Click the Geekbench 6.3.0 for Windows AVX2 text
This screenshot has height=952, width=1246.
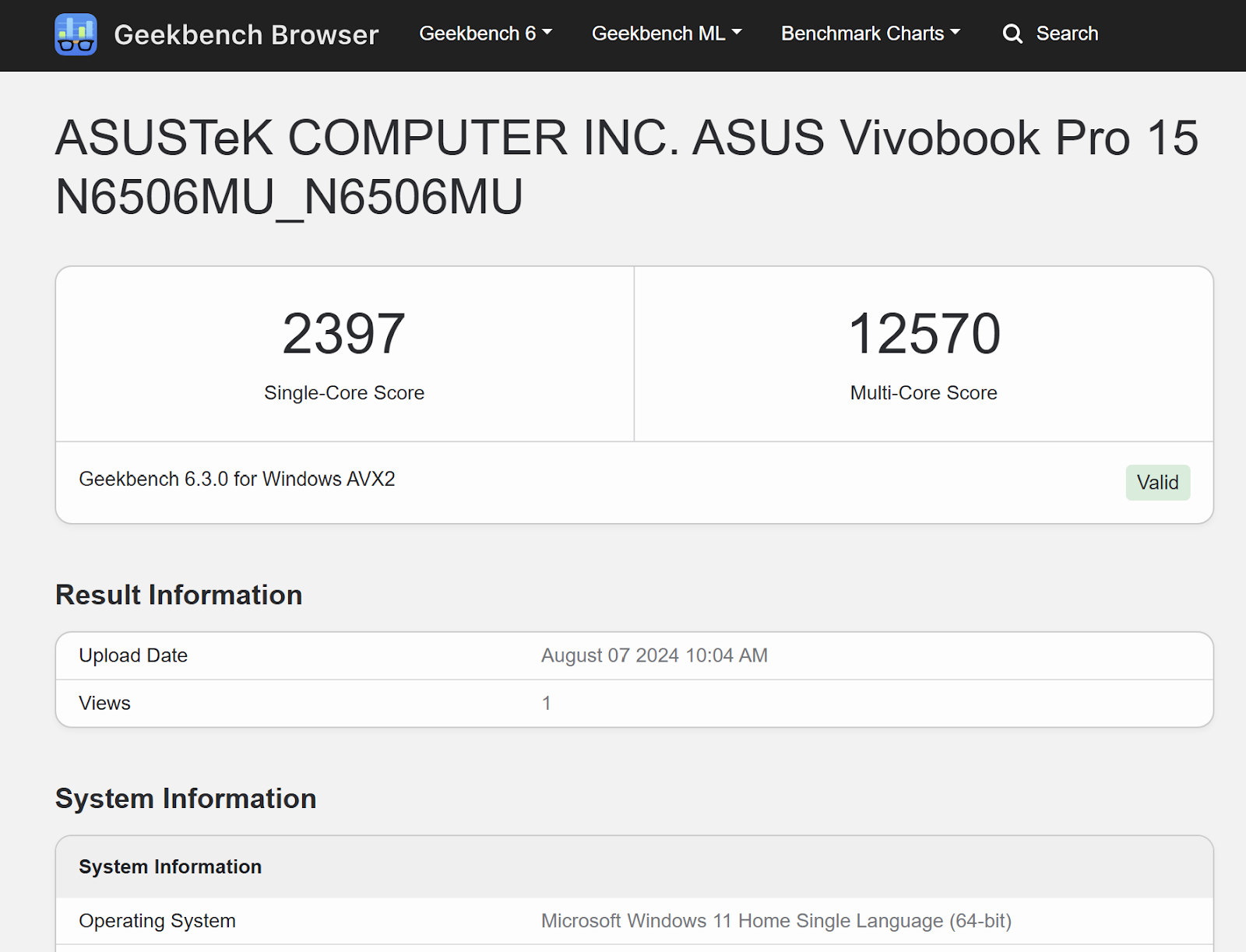coord(237,479)
